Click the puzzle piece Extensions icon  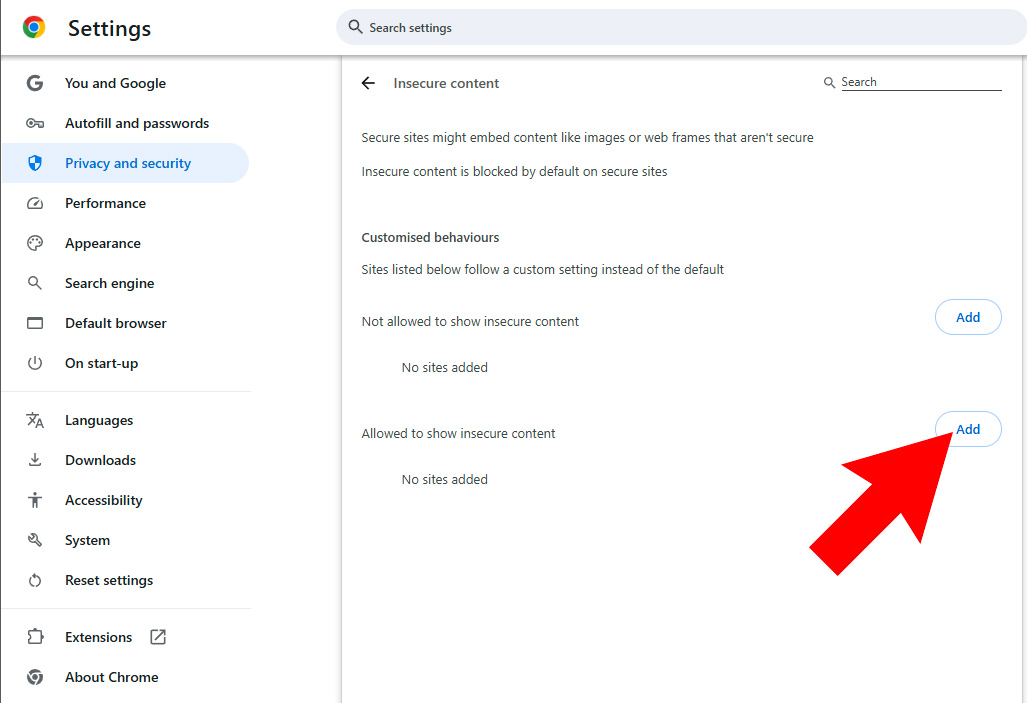pyautogui.click(x=35, y=637)
